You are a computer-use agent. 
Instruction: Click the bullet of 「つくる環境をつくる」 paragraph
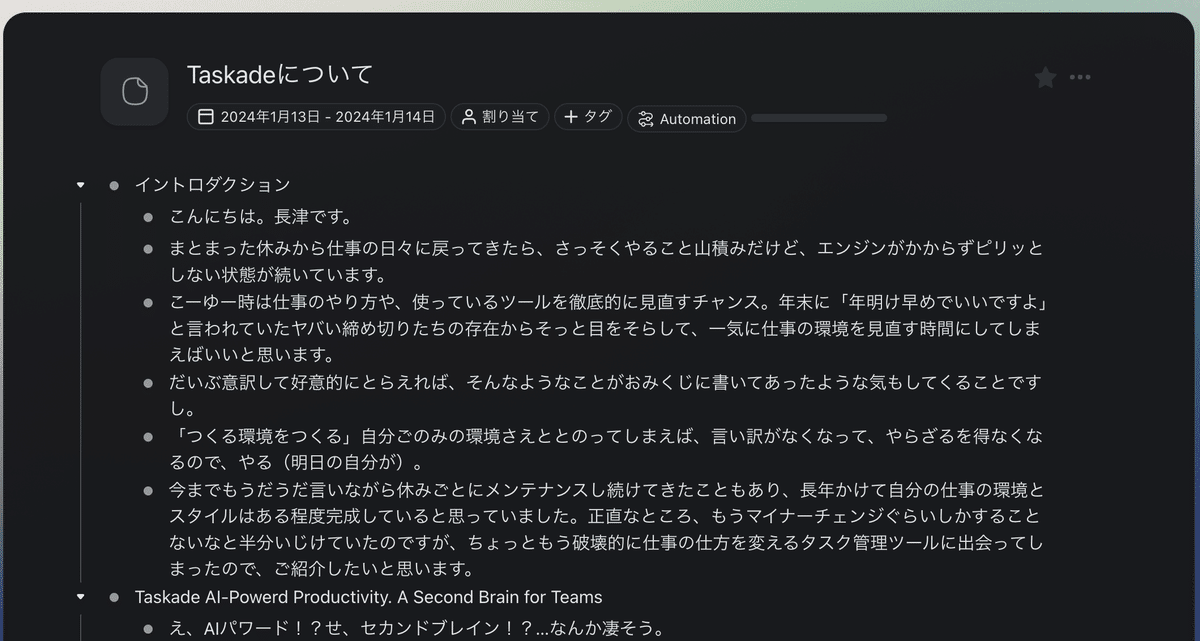(148, 437)
